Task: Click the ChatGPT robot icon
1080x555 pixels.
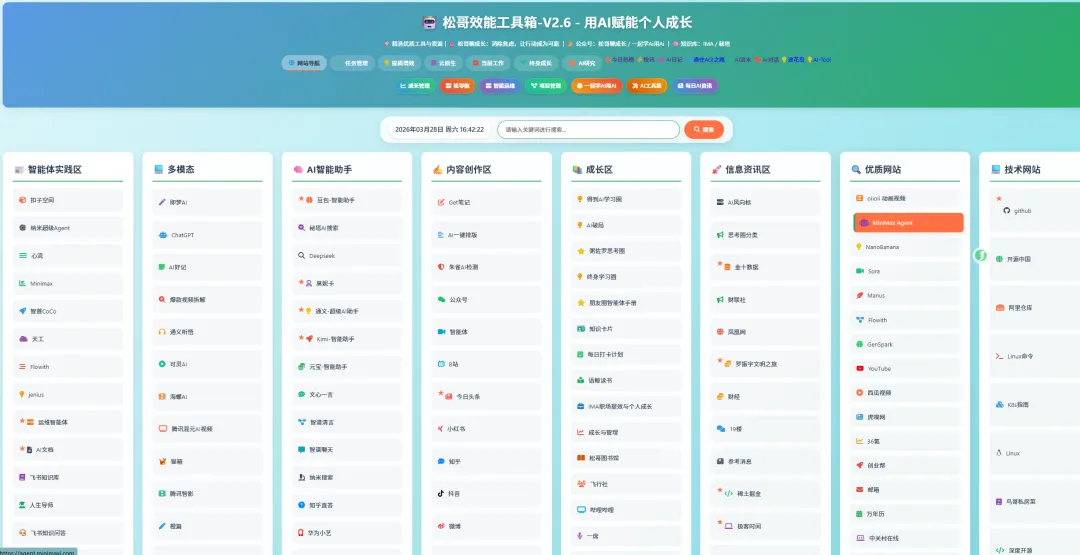Action: (163, 235)
